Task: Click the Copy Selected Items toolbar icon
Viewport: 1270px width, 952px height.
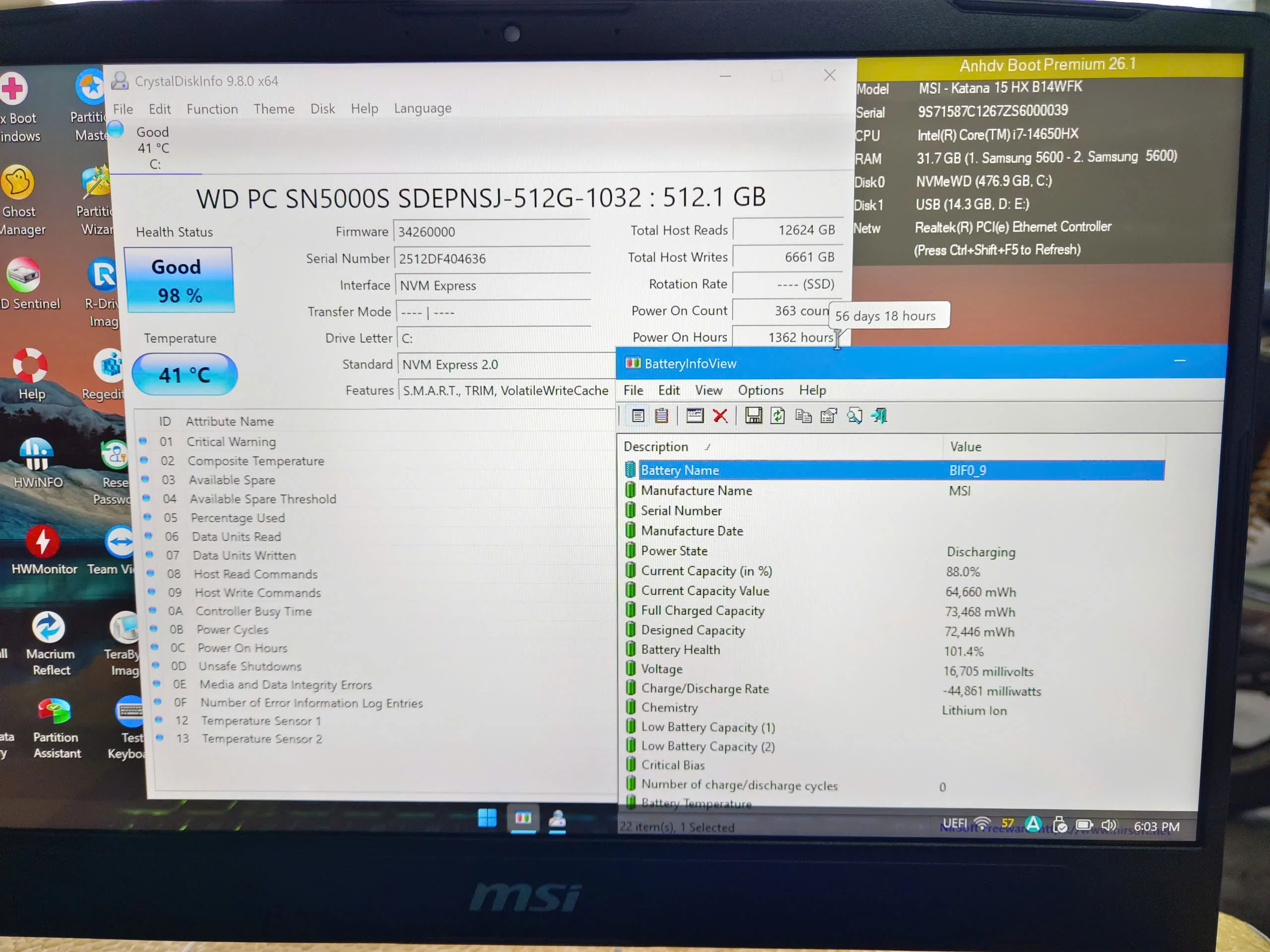Action: (x=803, y=416)
